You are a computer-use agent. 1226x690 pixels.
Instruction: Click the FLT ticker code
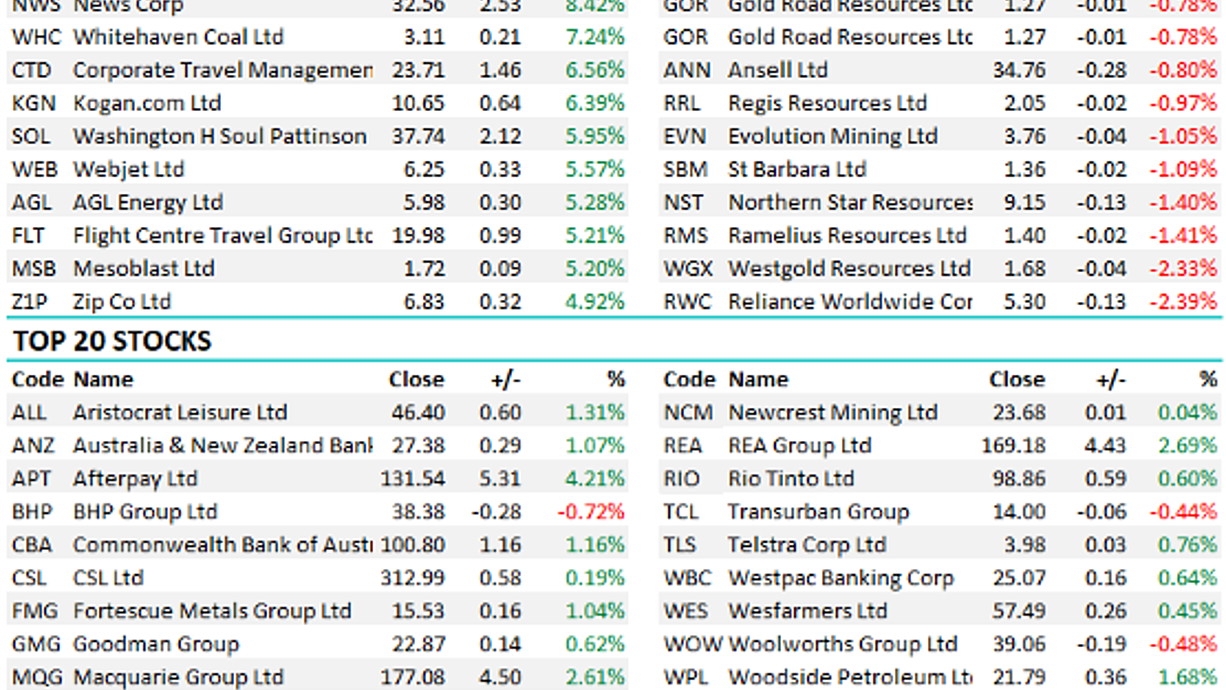(29, 235)
